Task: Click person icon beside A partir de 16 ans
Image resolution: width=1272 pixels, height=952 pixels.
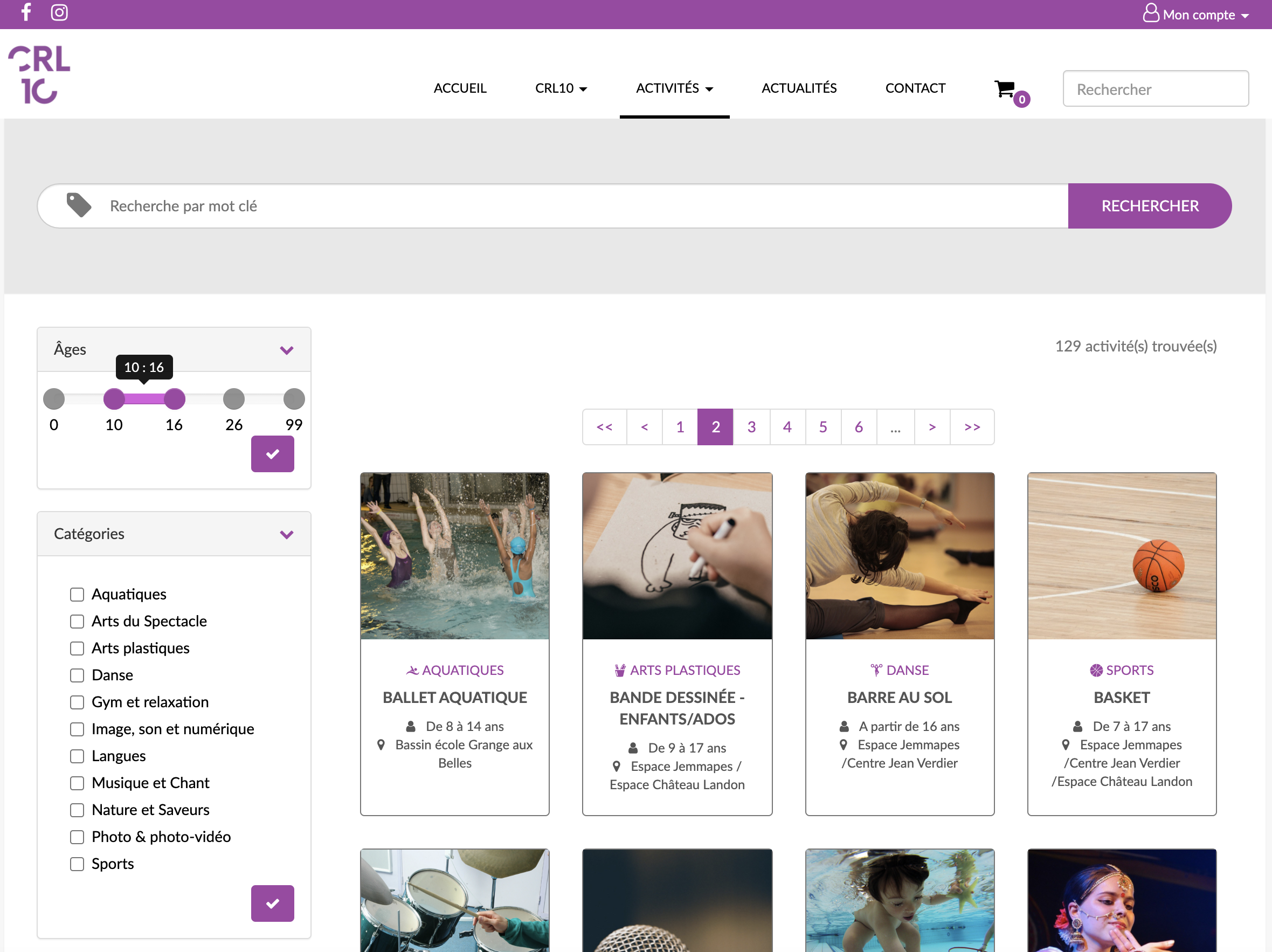Action: (844, 727)
